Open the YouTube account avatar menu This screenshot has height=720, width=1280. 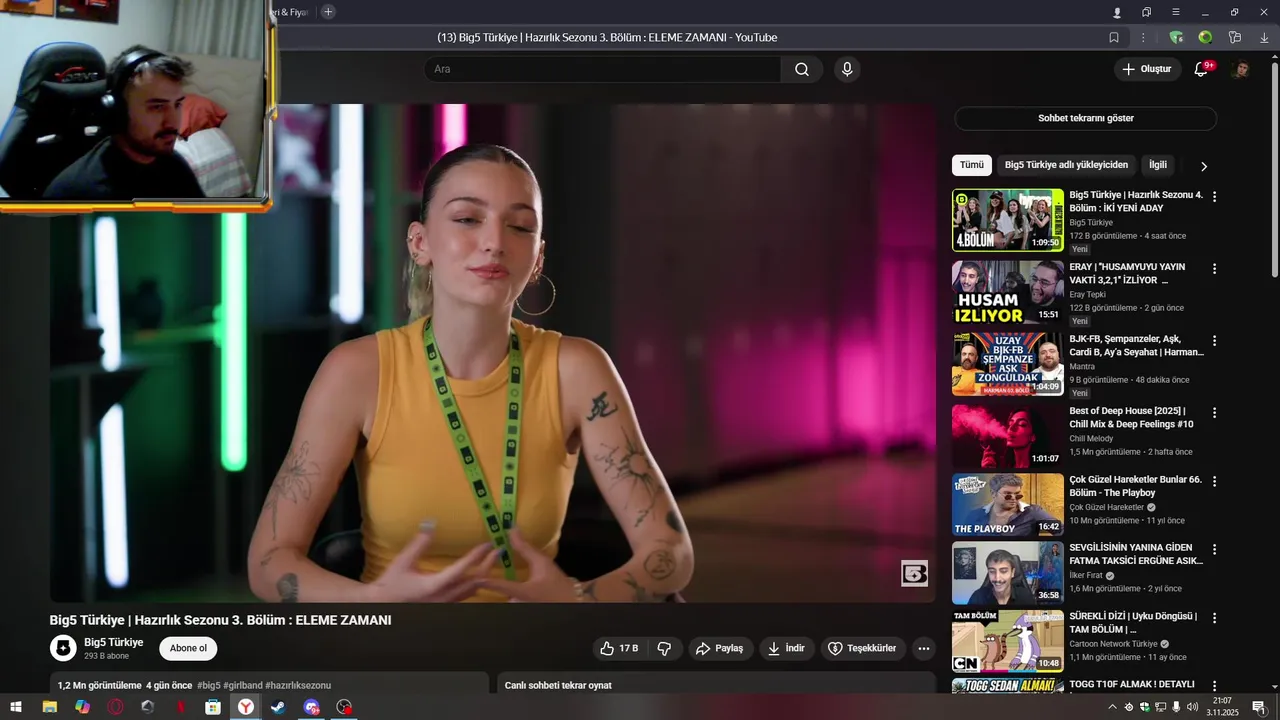click(1240, 69)
